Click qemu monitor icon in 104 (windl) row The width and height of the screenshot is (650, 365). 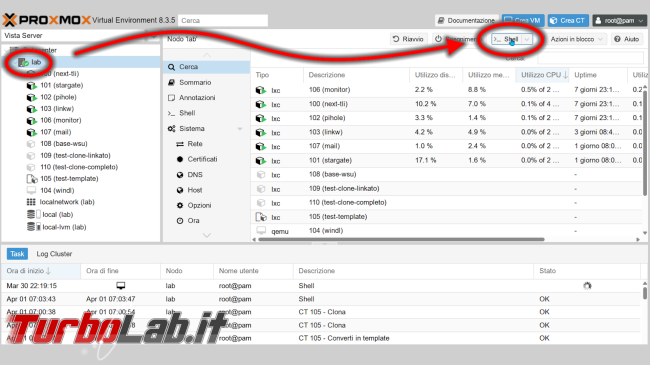[x=261, y=231]
